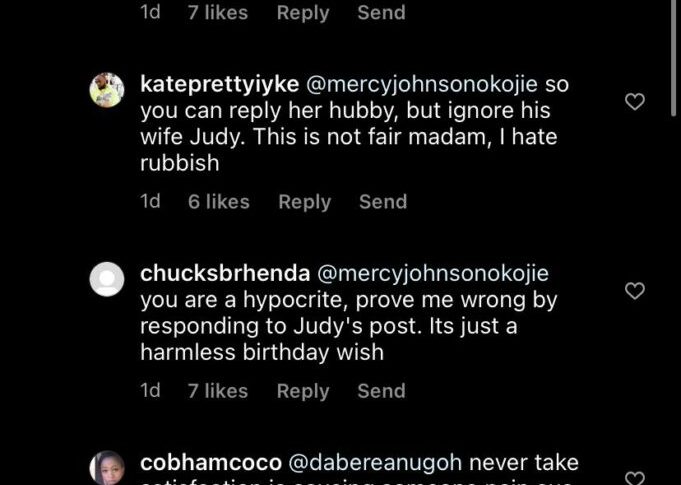Open cobhamcoco's profile picture
Image resolution: width=681 pixels, height=485 pixels.
[107, 467]
